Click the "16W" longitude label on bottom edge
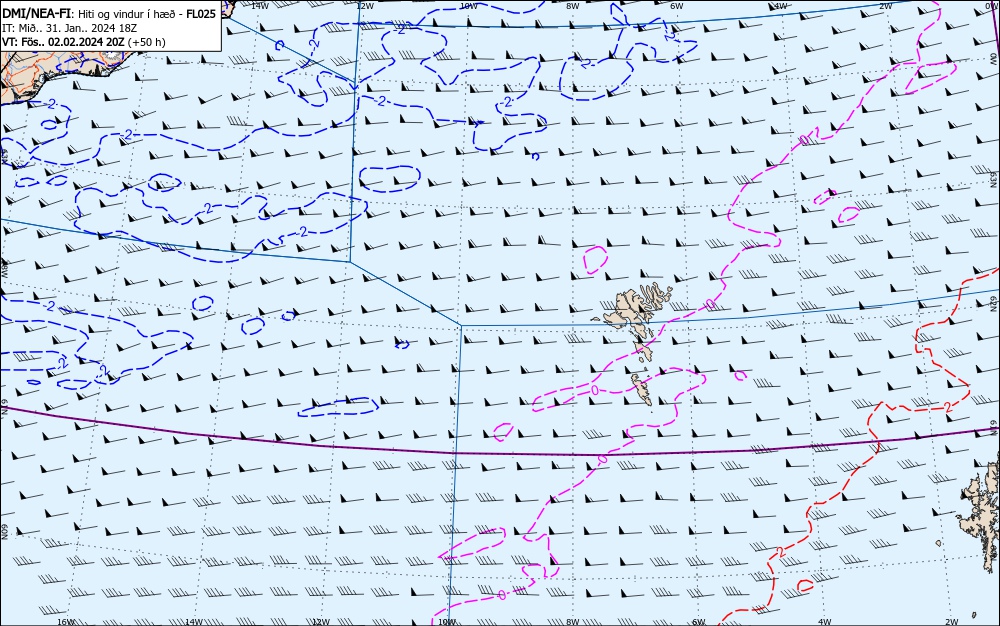This screenshot has width=1000, height=626. pyautogui.click(x=66, y=622)
